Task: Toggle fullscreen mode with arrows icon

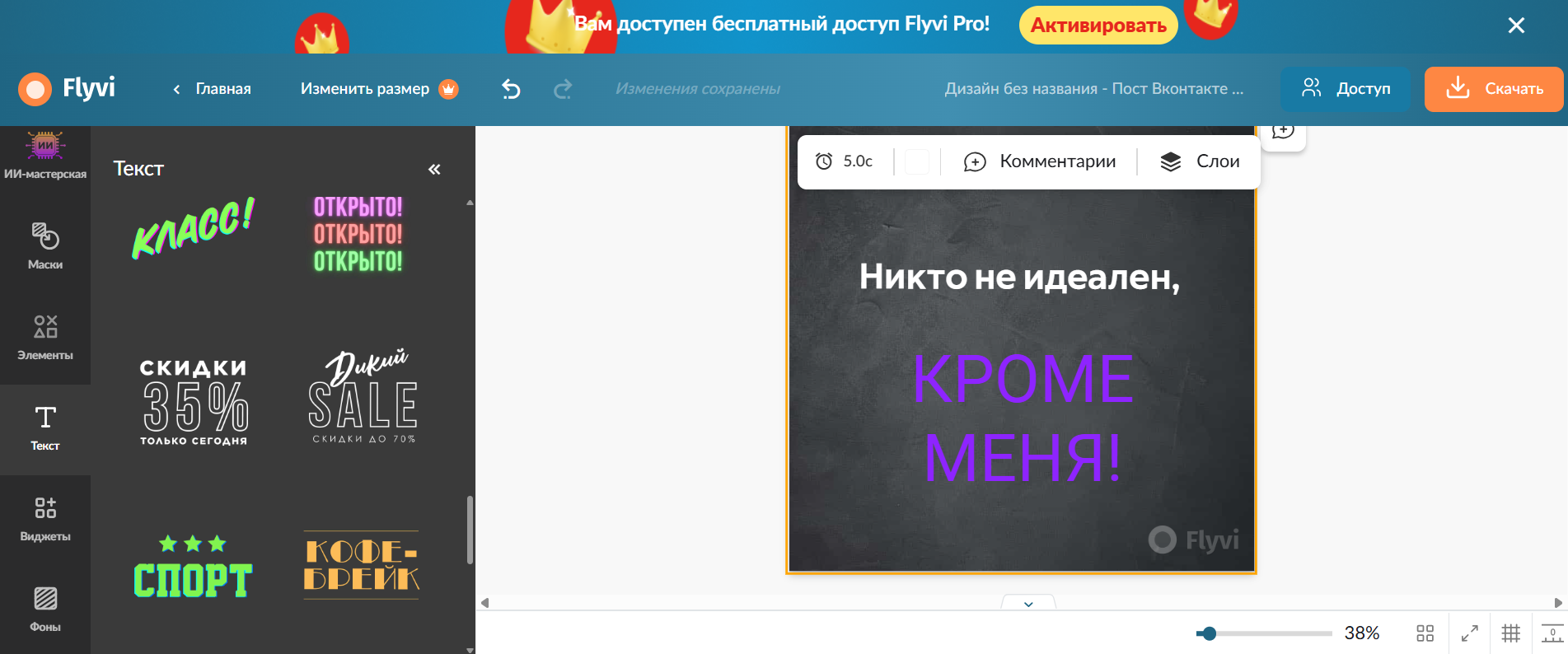Action: tap(1469, 633)
